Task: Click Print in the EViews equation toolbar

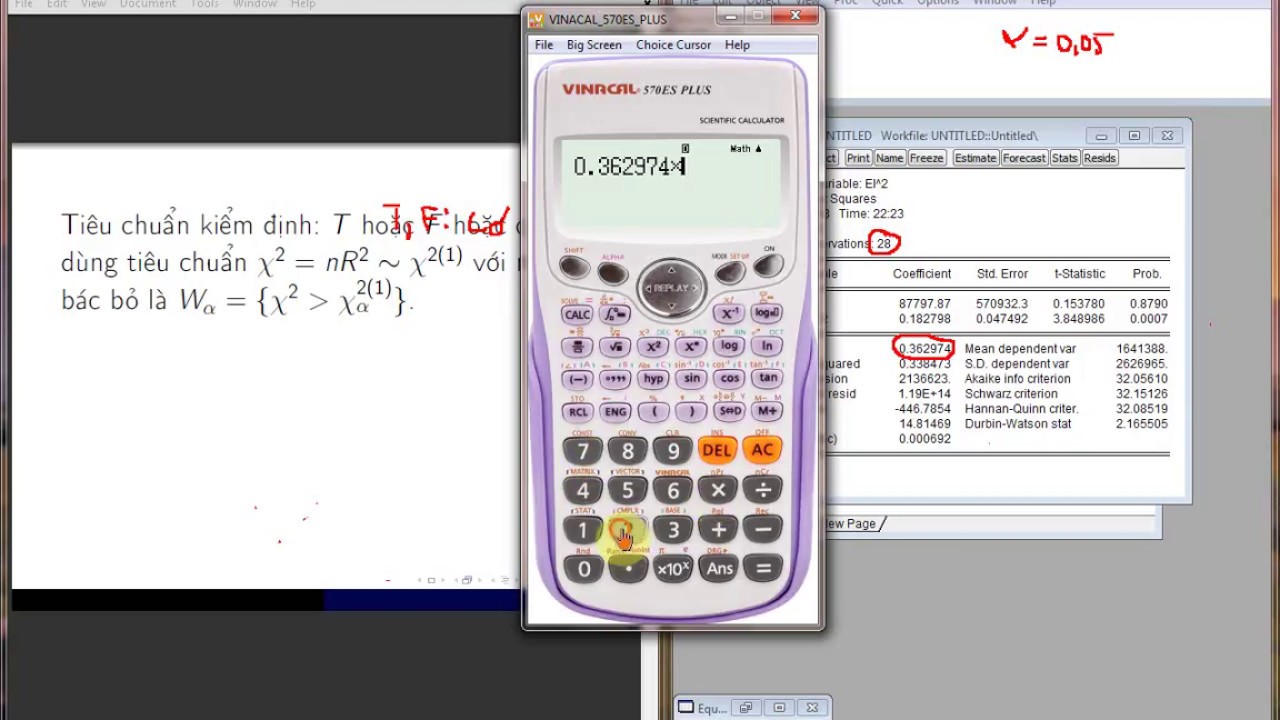Action: (x=858, y=158)
